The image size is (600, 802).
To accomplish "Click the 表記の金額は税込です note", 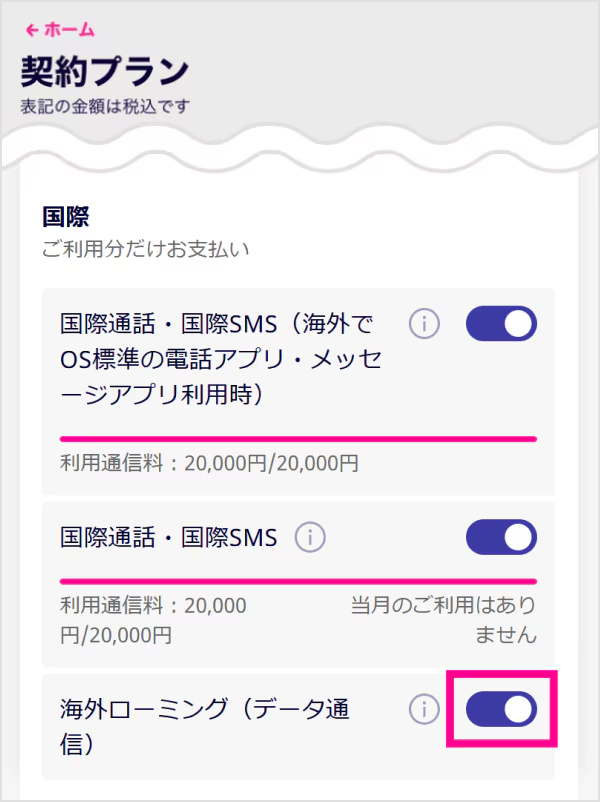I will 105,106.
